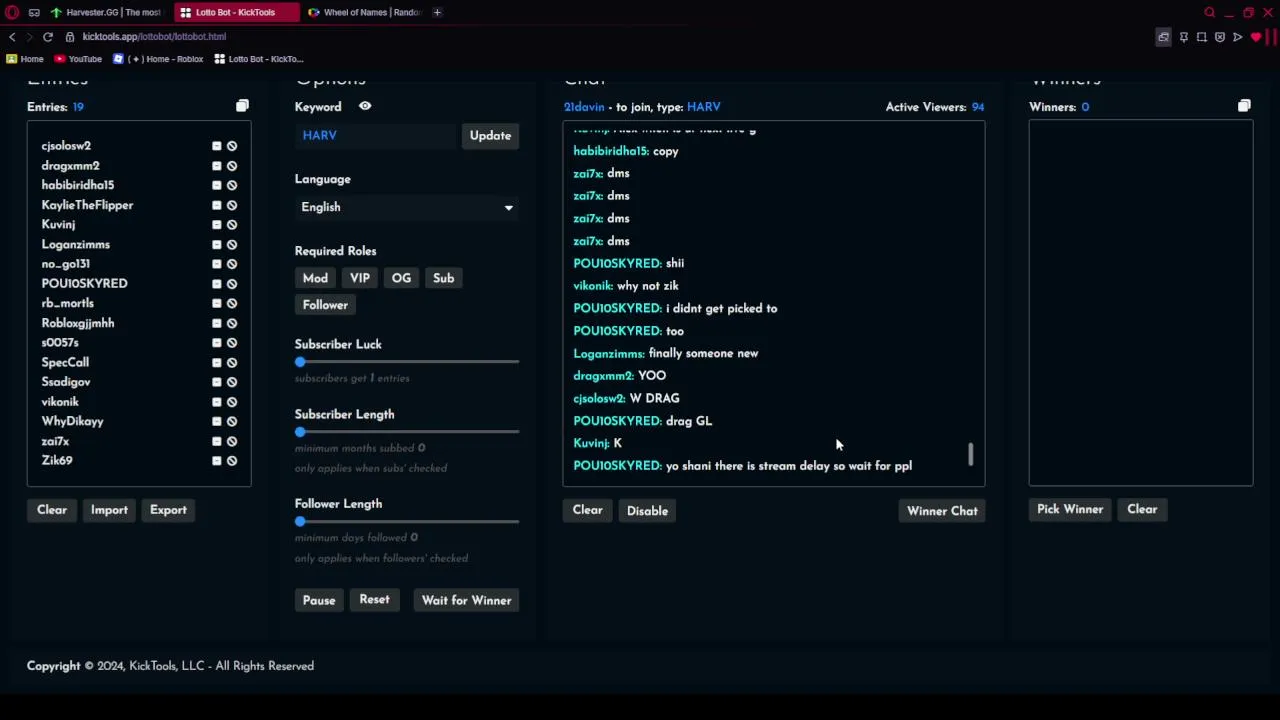The width and height of the screenshot is (1280, 720).
Task: Ban rb_mortls with the ban icon
Action: pyautogui.click(x=232, y=303)
